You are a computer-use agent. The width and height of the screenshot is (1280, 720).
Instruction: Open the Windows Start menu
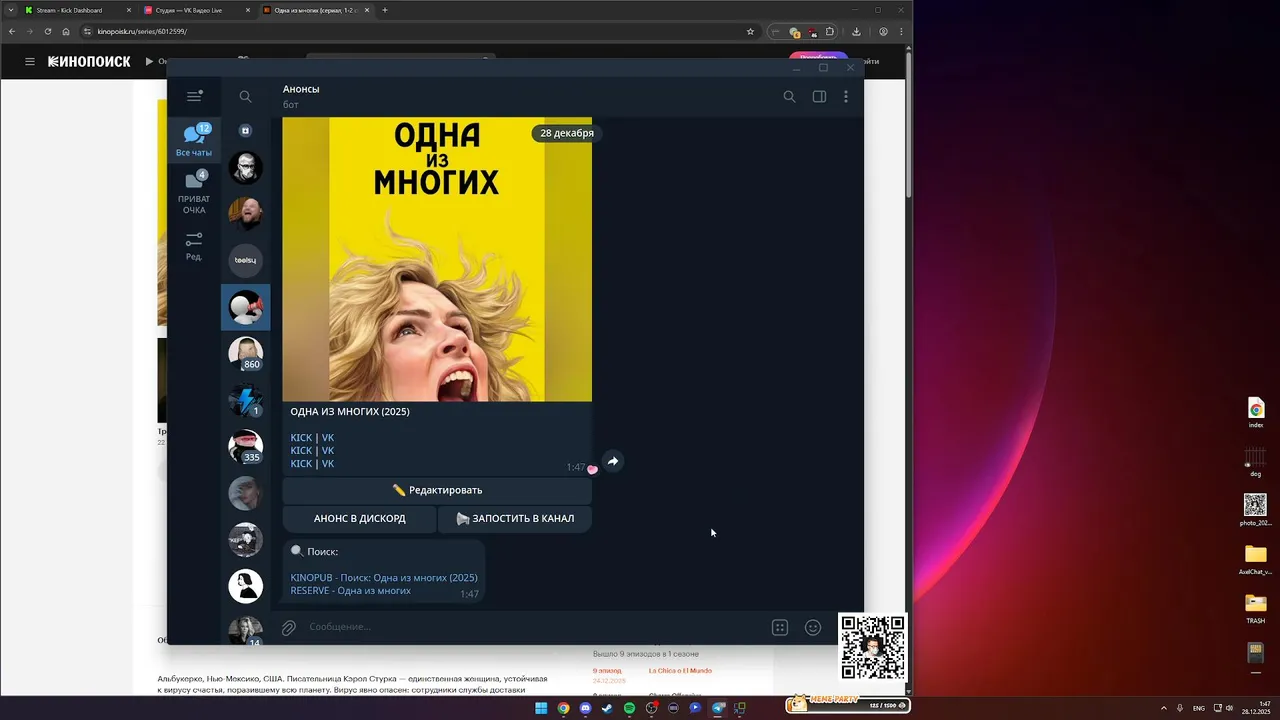pyautogui.click(x=541, y=708)
